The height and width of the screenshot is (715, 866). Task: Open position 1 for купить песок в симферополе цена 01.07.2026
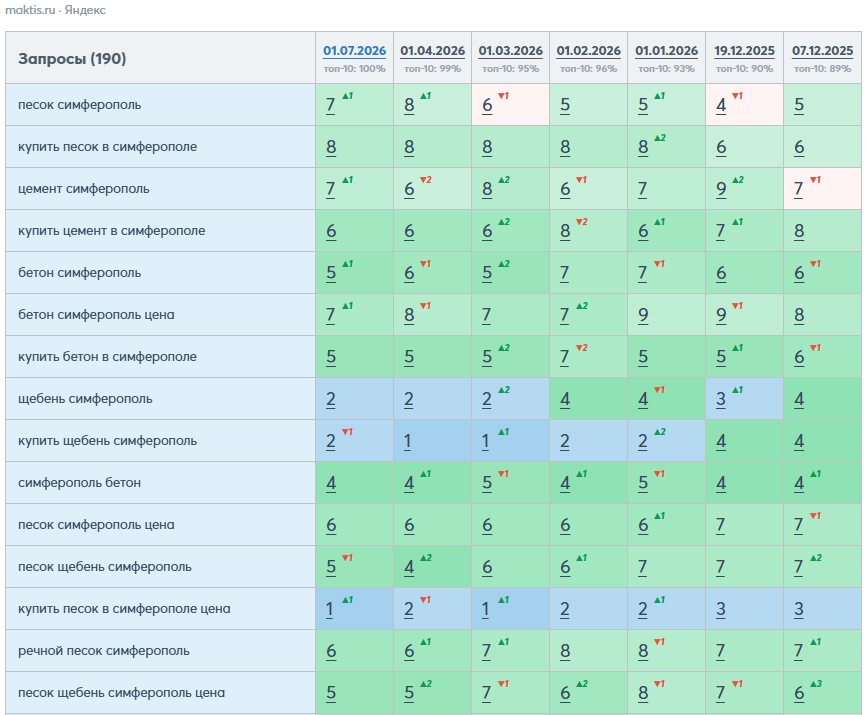(330, 609)
